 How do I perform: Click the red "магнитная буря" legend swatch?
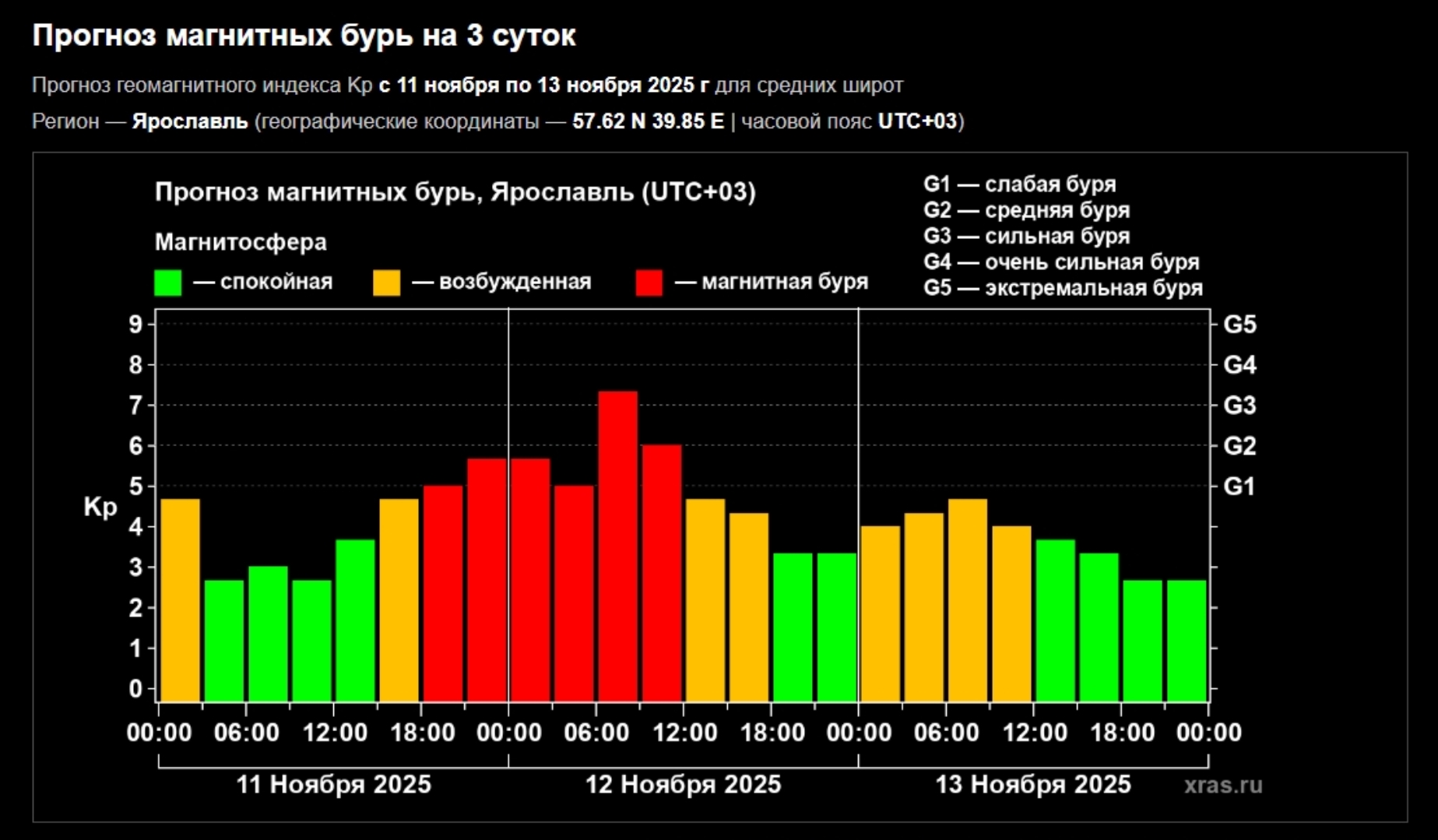pyautogui.click(x=649, y=283)
